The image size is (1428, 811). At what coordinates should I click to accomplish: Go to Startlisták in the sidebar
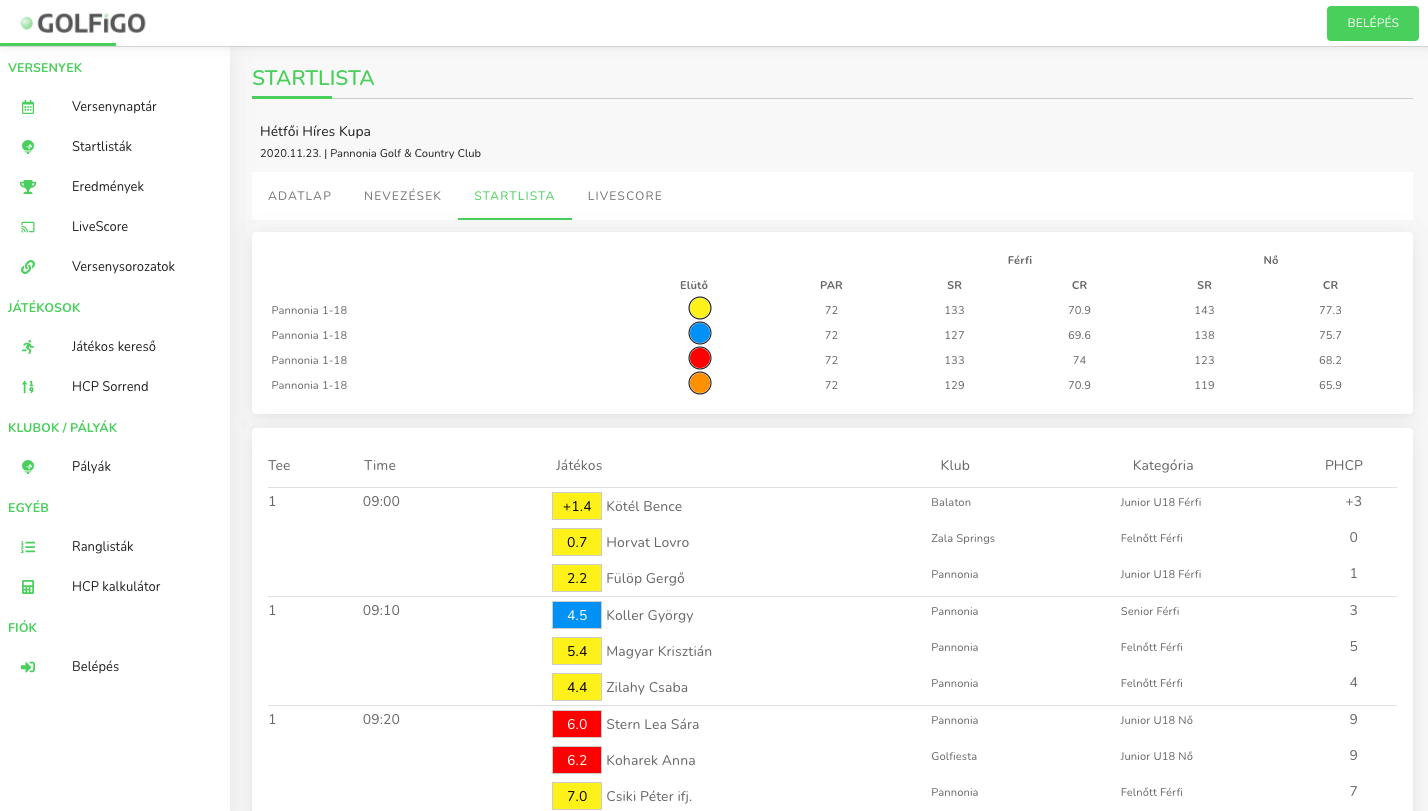[102, 147]
